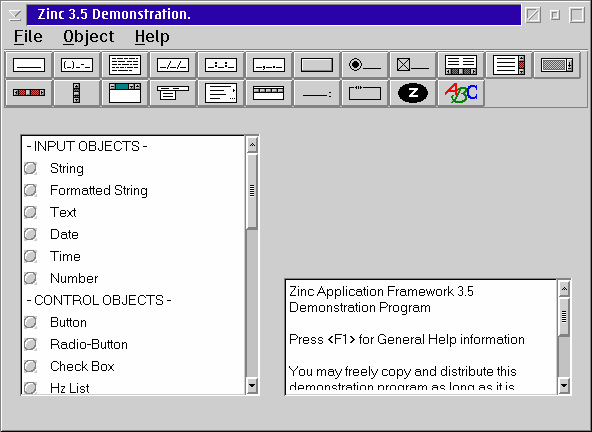Click the Radio-Button toolbar icon
The height and width of the screenshot is (432, 592).
tap(365, 65)
